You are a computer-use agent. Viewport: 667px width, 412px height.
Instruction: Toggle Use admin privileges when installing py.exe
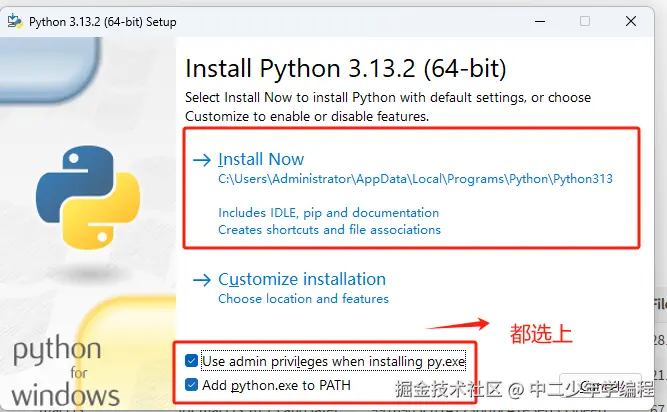tap(192, 360)
